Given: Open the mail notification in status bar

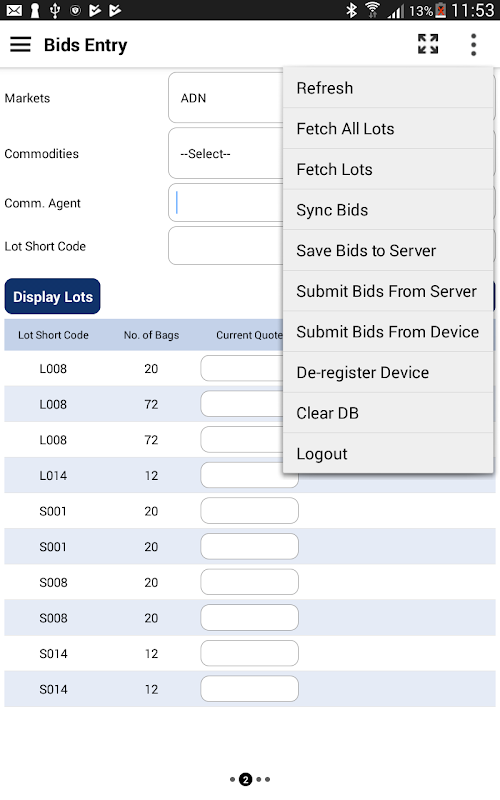Looking at the screenshot, I should click(x=14, y=10).
